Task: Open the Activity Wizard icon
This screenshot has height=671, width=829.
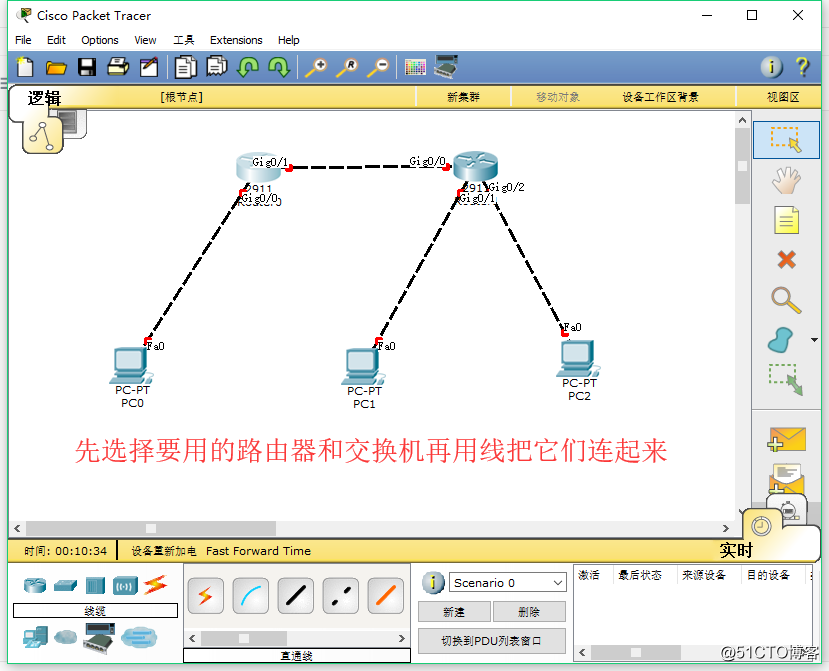Action: click(x=149, y=67)
